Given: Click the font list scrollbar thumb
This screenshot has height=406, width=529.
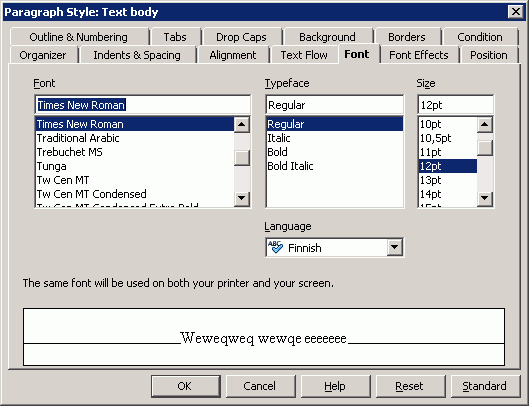Looking at the screenshot, I should [x=242, y=158].
